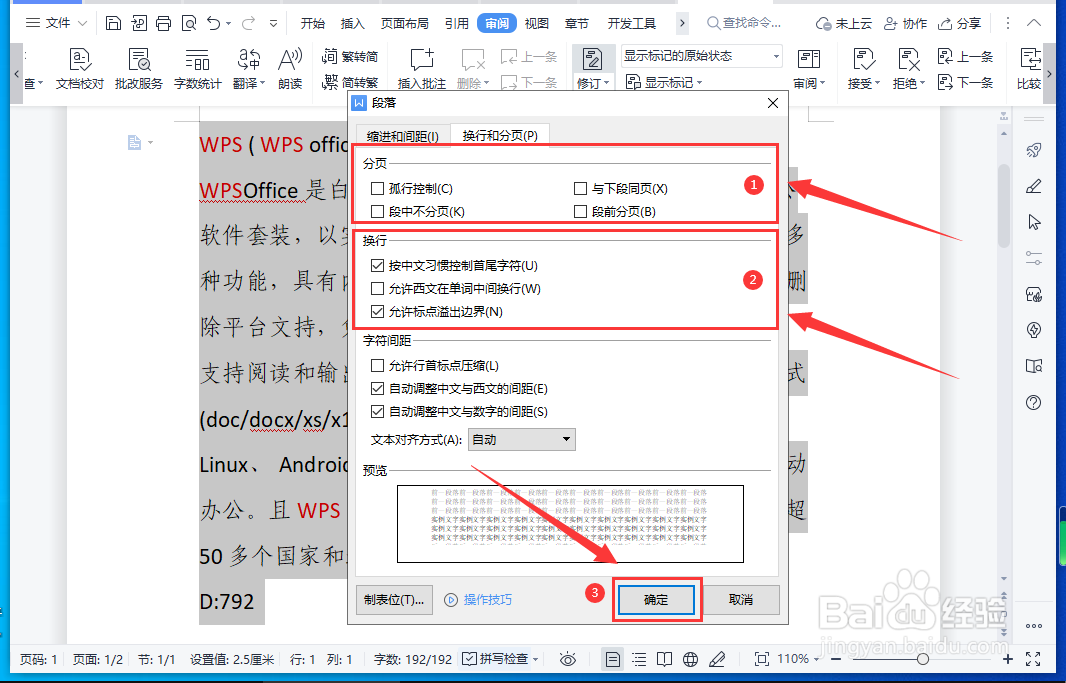Screen dimensions: 1066x683
Task: Expand 显示标记 dropdown
Action: (x=699, y=83)
